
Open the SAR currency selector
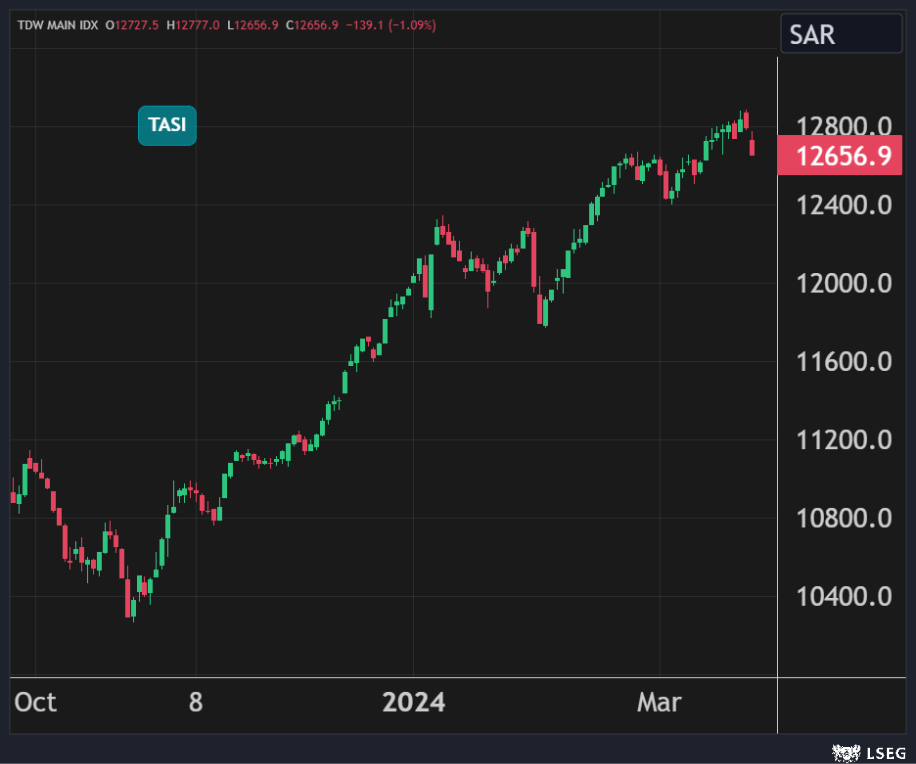840,34
